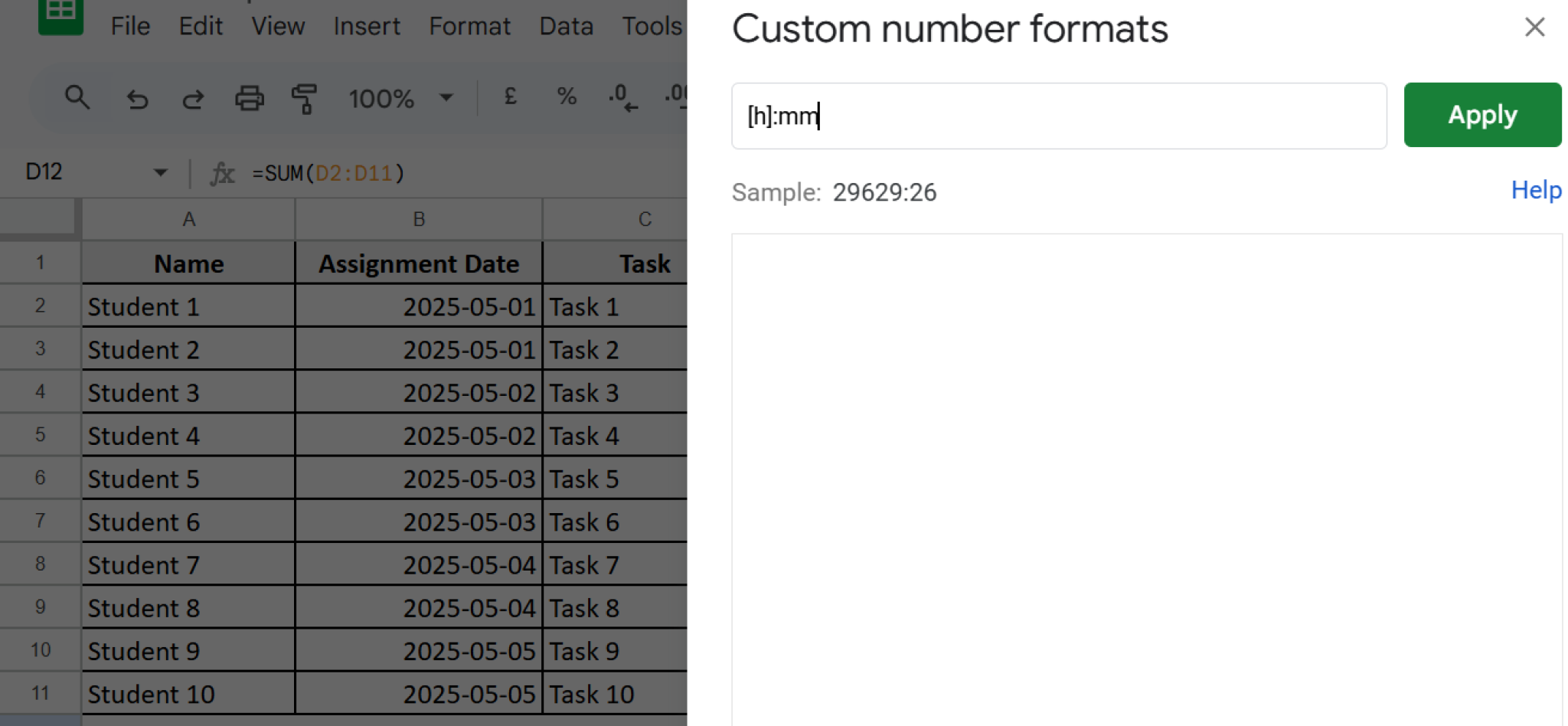This screenshot has height=726, width=1568.
Task: Click the decrease decimal places icon
Action: tap(622, 98)
